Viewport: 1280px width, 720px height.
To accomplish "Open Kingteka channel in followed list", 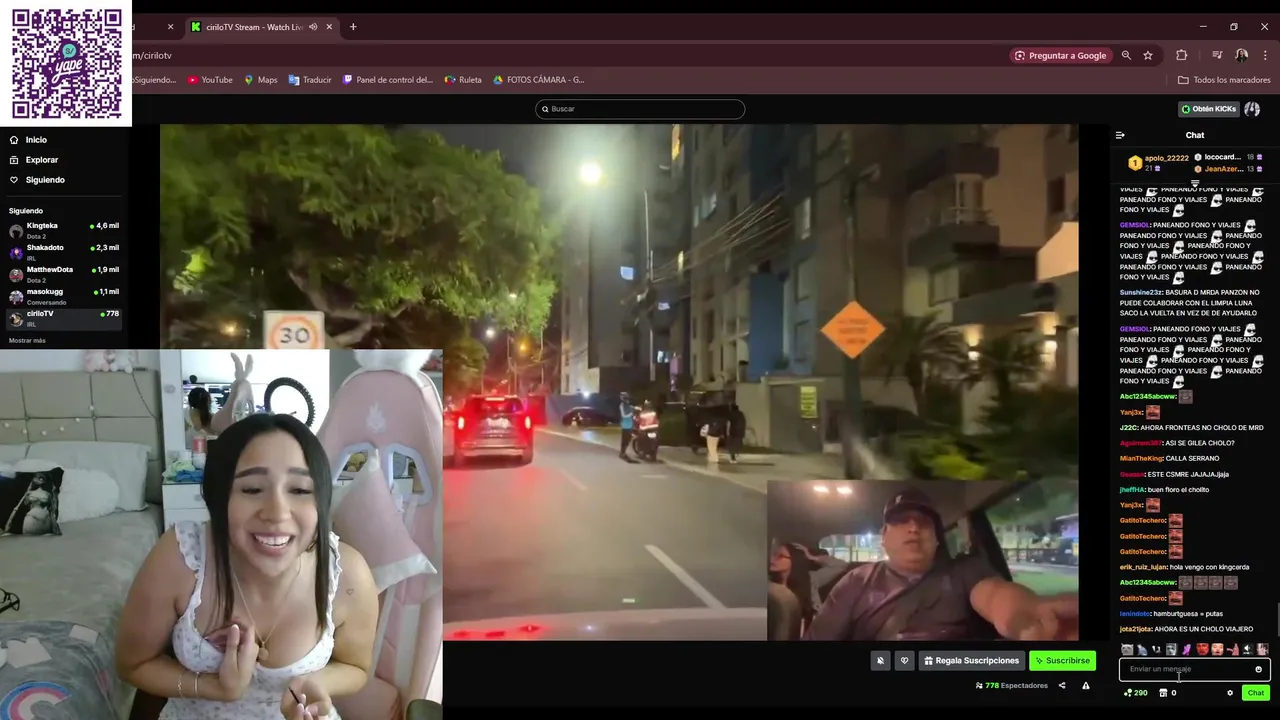I will point(64,230).
